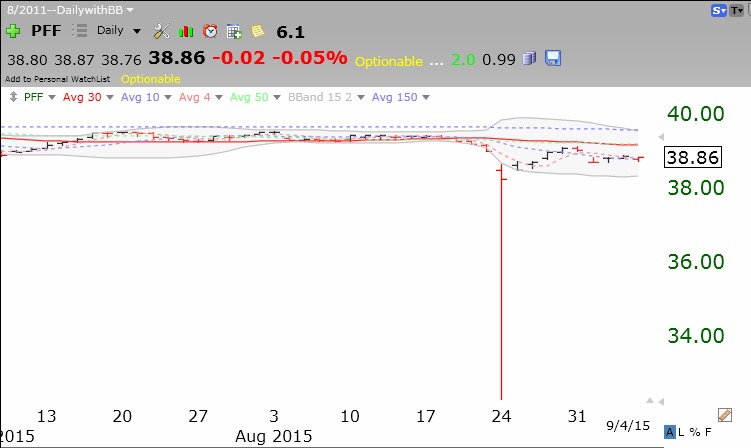This screenshot has width=751, height=448.
Task: Click the red -0.02 change value
Action: click(x=239, y=57)
